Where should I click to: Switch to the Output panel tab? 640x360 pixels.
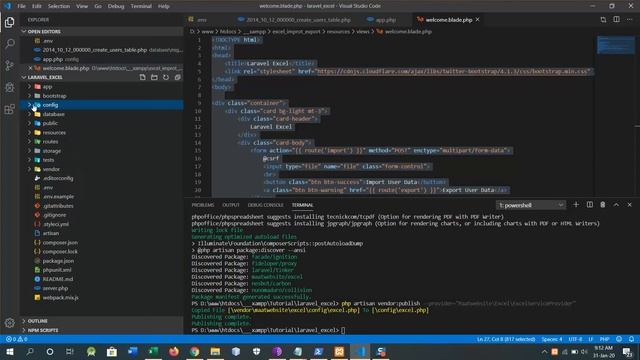[231, 205]
